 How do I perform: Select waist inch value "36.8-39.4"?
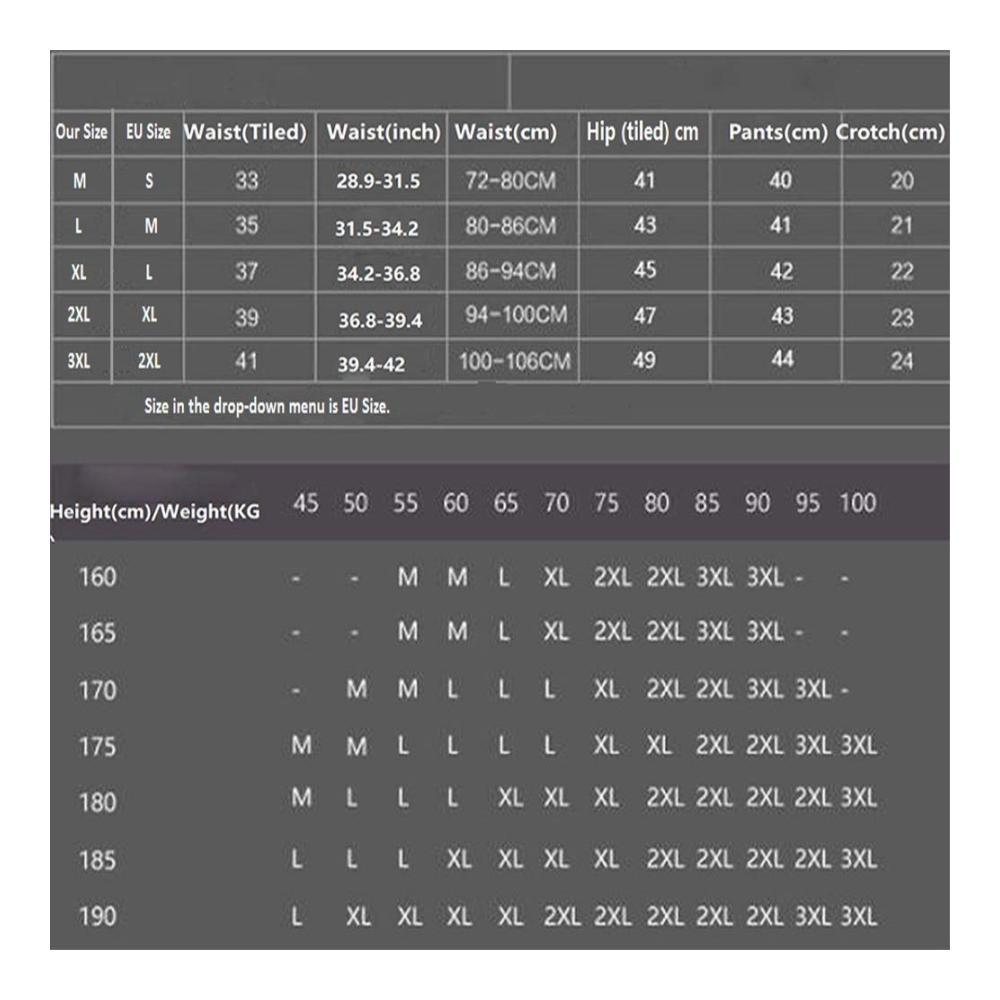tap(380, 320)
